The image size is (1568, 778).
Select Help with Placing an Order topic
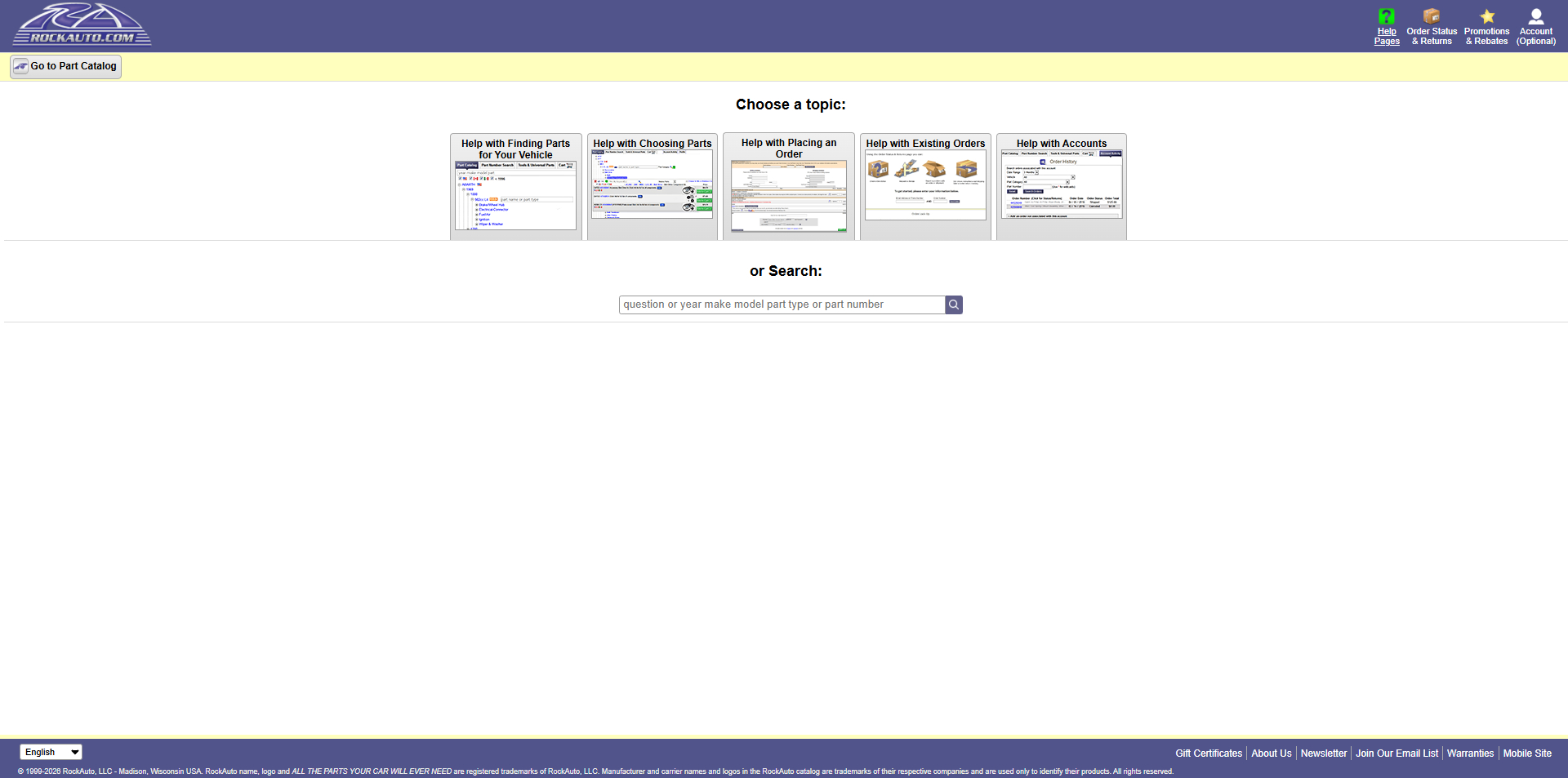[x=788, y=187]
